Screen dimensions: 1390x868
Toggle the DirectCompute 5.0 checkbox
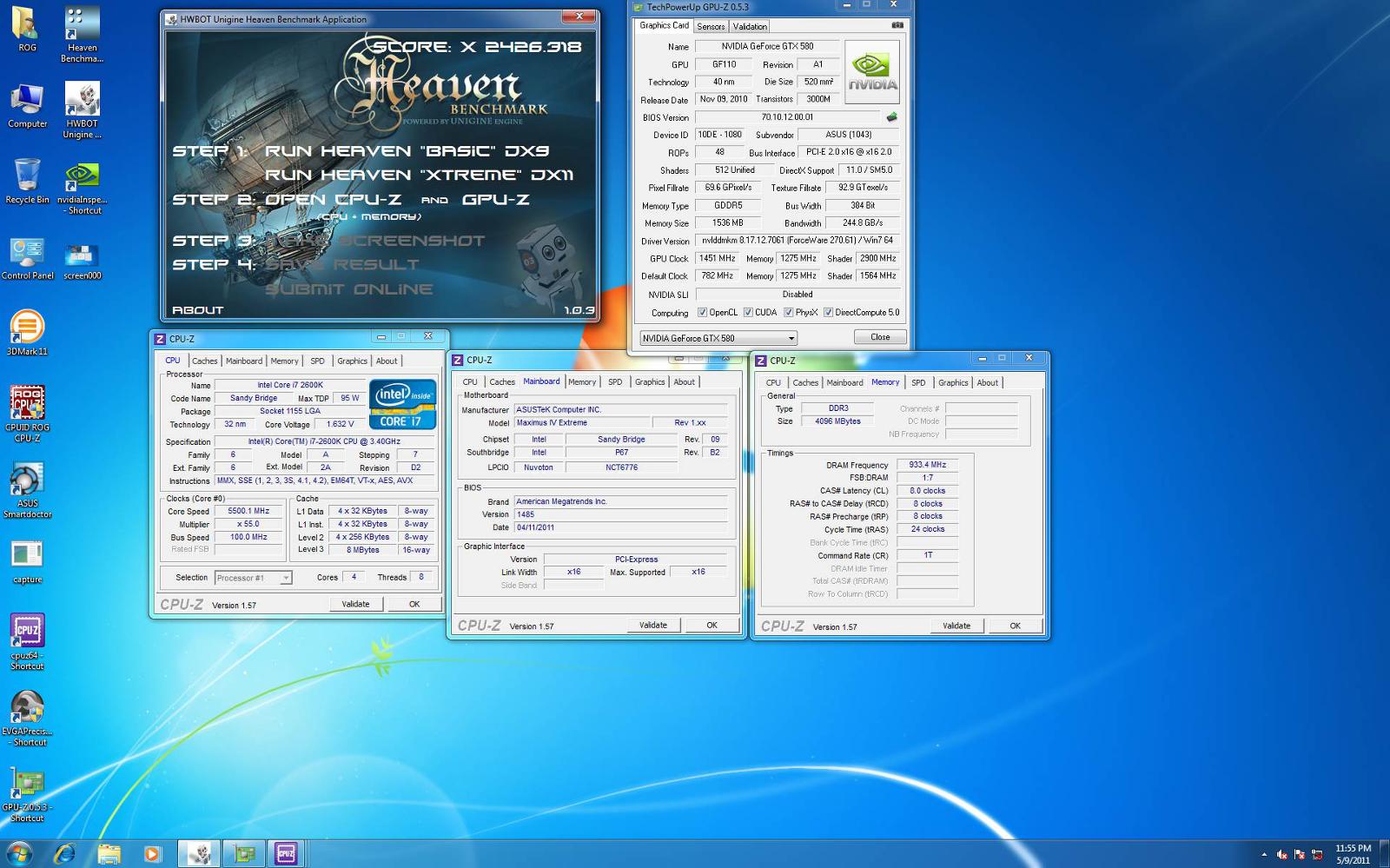click(828, 312)
